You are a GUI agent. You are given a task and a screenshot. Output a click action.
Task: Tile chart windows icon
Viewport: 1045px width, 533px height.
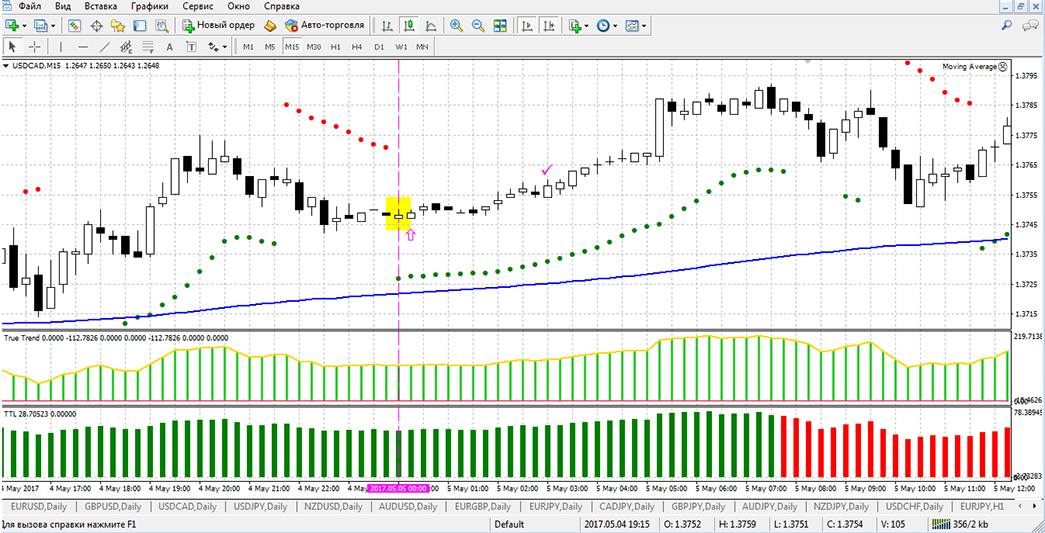[x=500, y=26]
